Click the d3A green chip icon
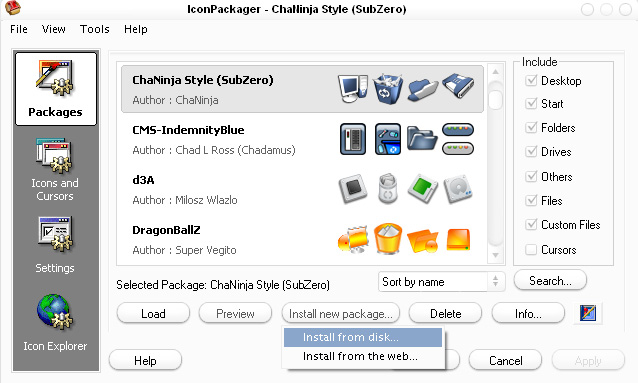 422,188
